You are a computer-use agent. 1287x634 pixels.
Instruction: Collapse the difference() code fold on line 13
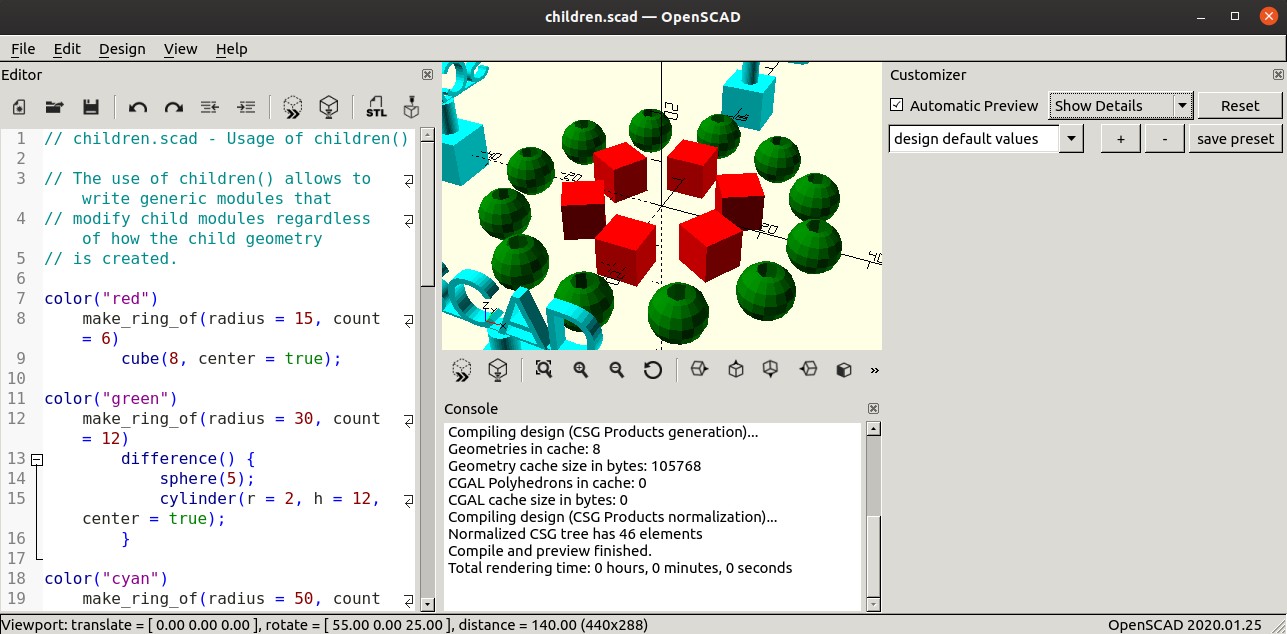pos(37,459)
